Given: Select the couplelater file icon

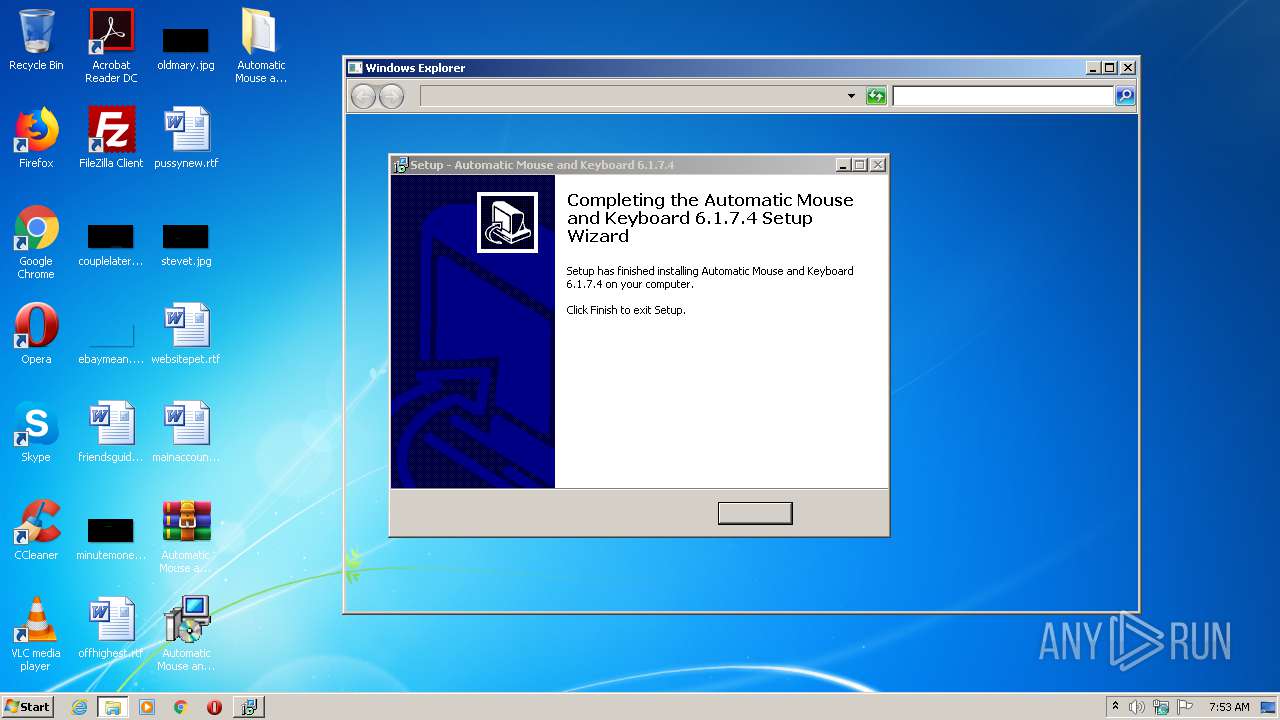Looking at the screenshot, I should (111, 244).
